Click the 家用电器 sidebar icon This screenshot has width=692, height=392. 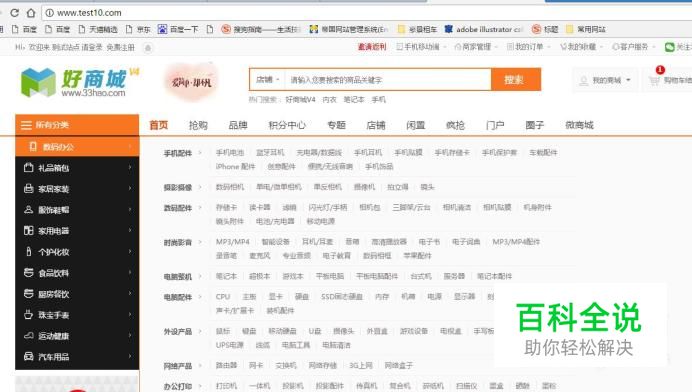29,230
